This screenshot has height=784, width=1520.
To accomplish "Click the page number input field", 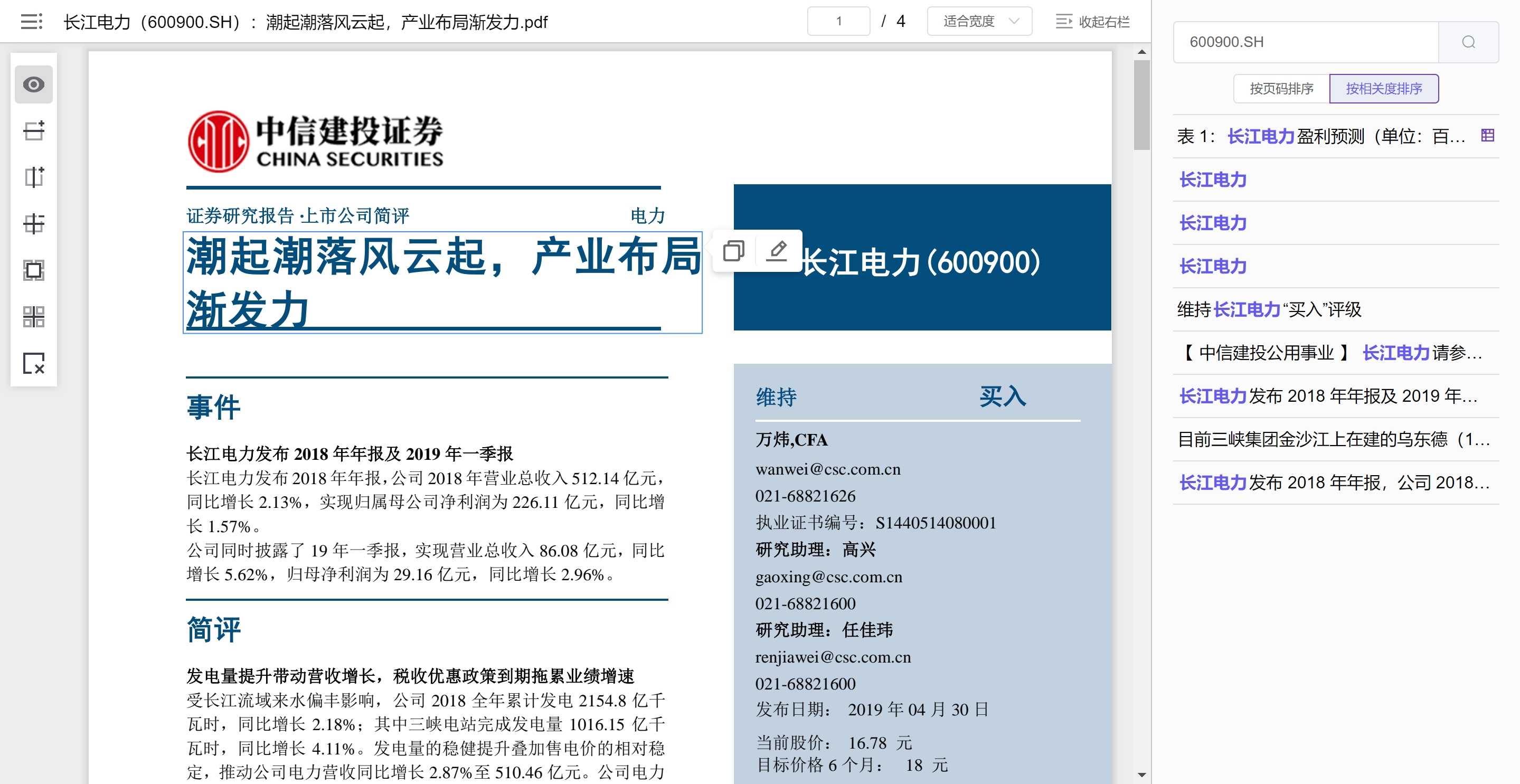I will click(x=838, y=22).
